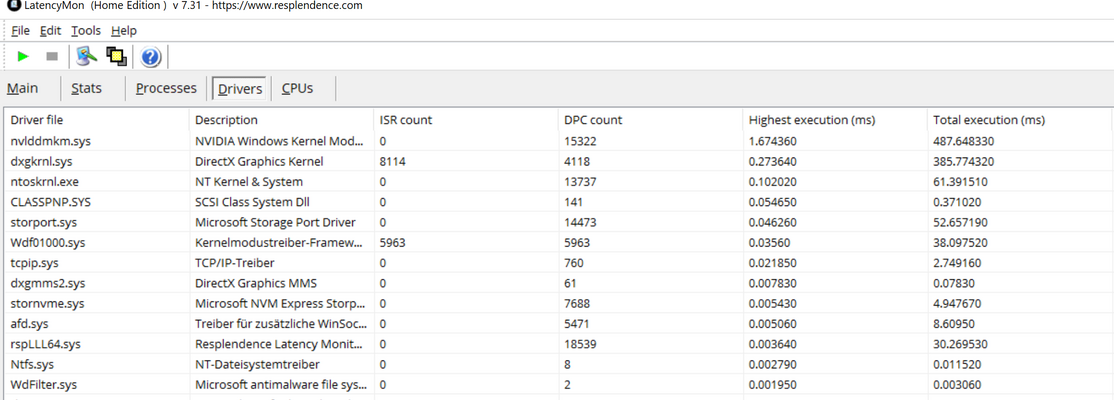Open the Edit menu
1114x400 pixels.
[50, 31]
